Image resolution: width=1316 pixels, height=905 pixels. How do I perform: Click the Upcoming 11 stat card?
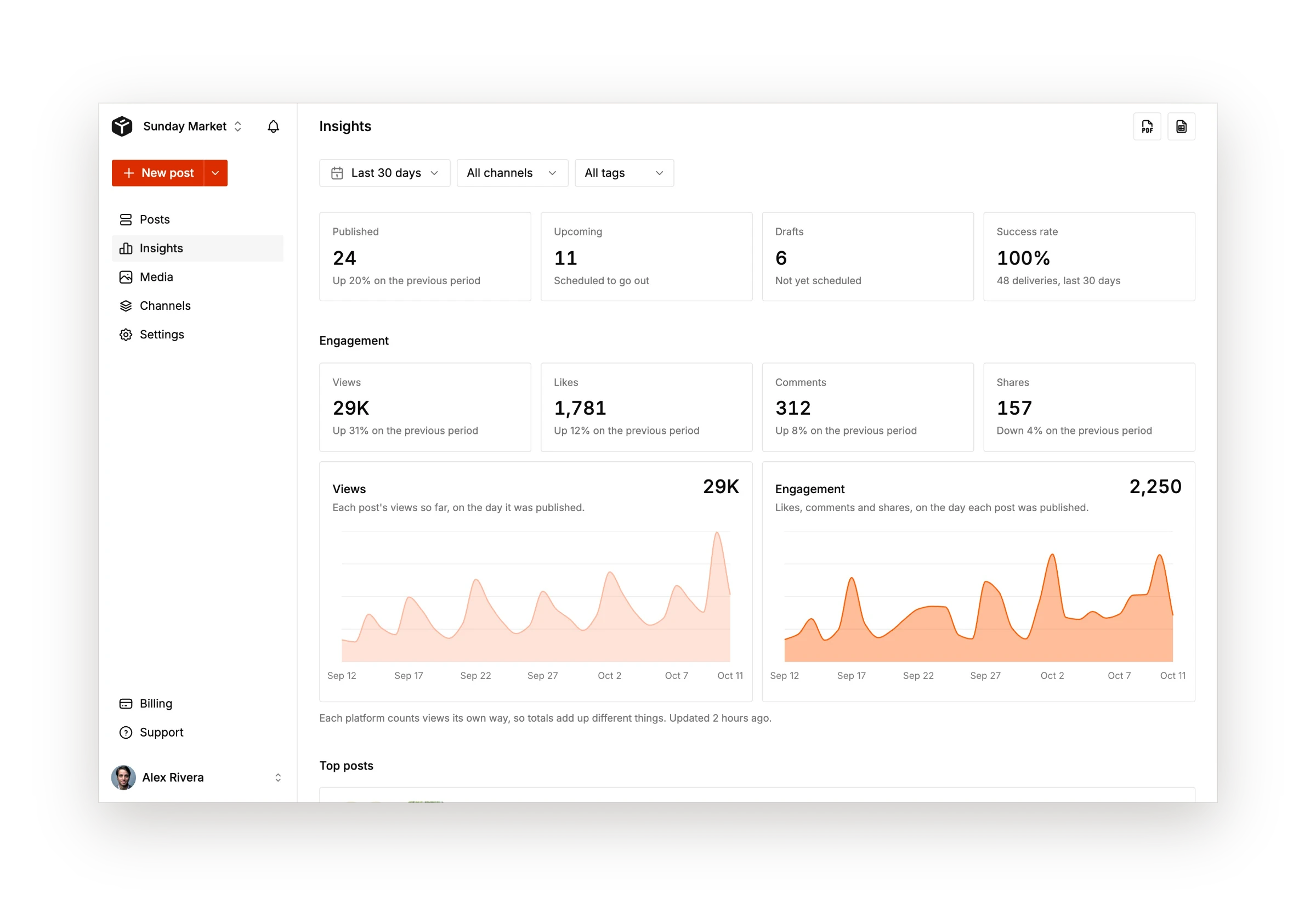point(646,256)
